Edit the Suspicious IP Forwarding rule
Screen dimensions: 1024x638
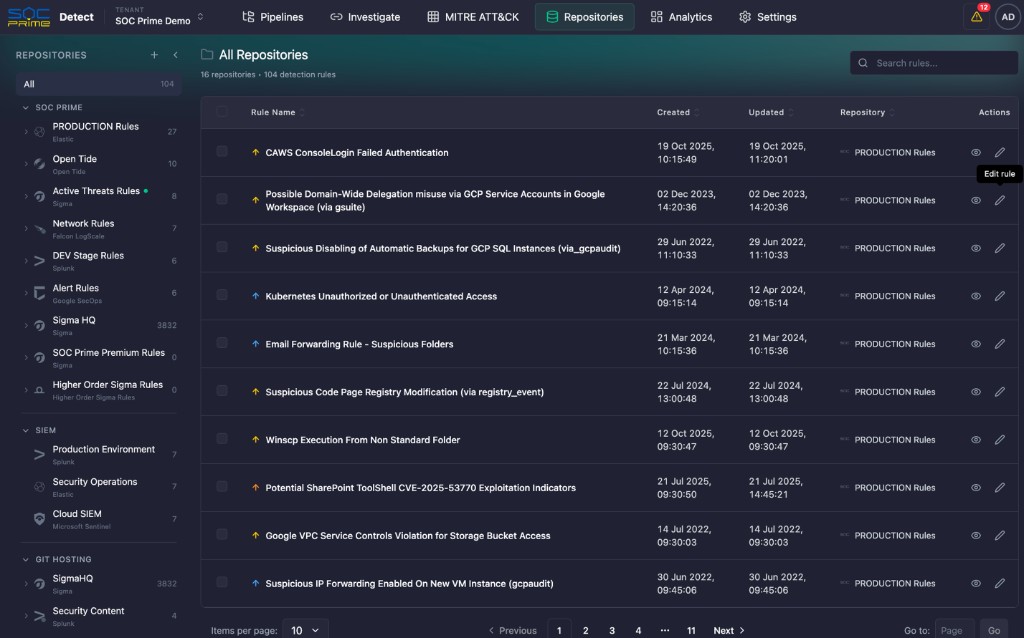[999, 583]
